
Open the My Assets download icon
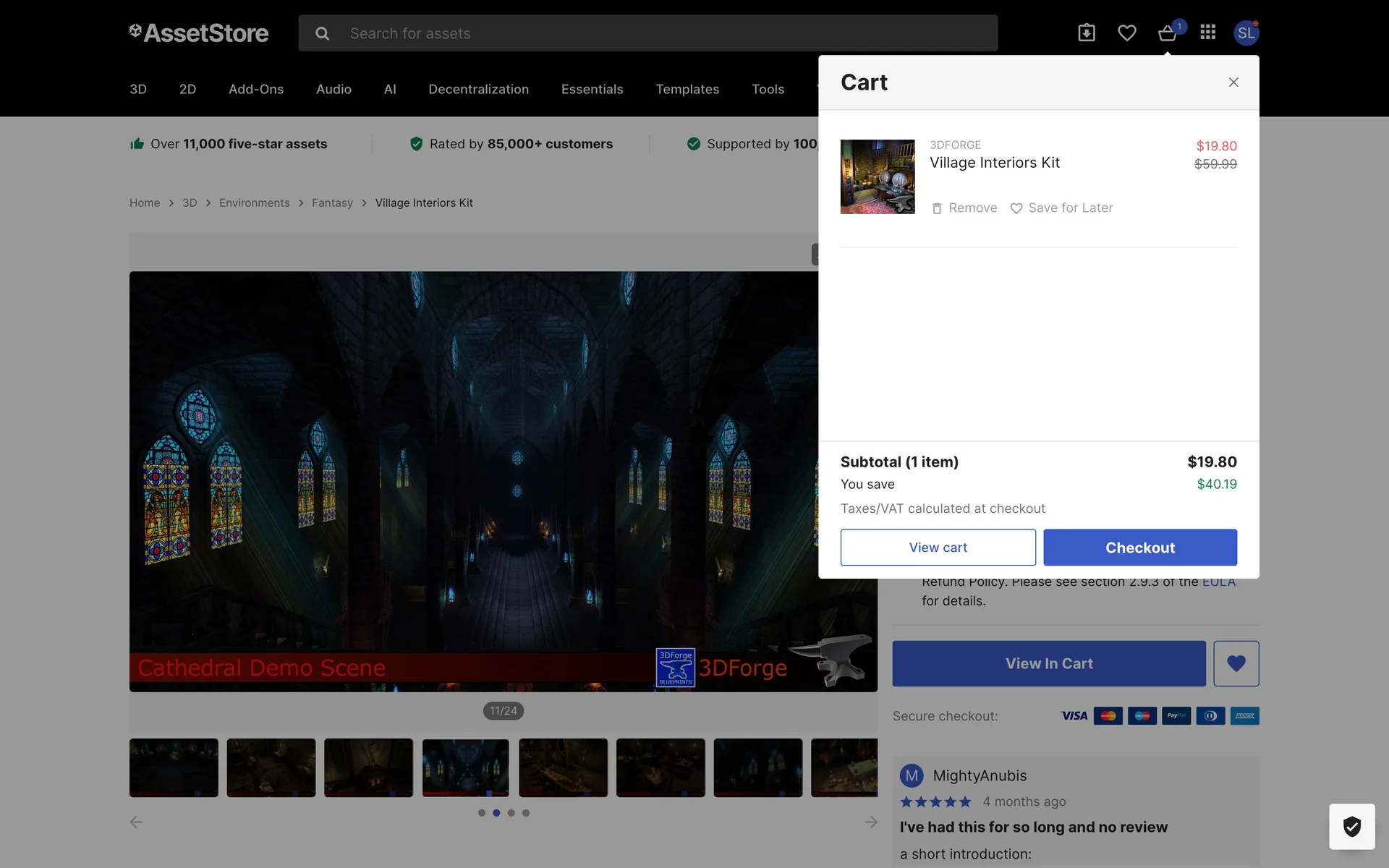pos(1086,33)
